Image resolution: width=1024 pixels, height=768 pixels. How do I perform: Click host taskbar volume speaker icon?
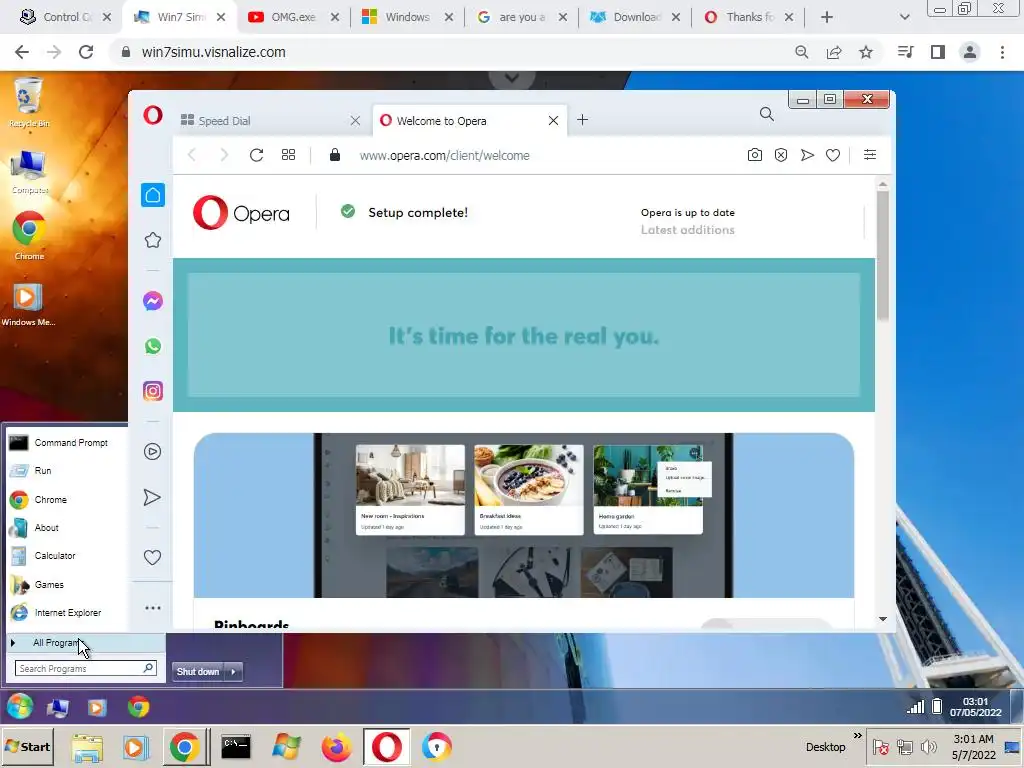(x=928, y=746)
